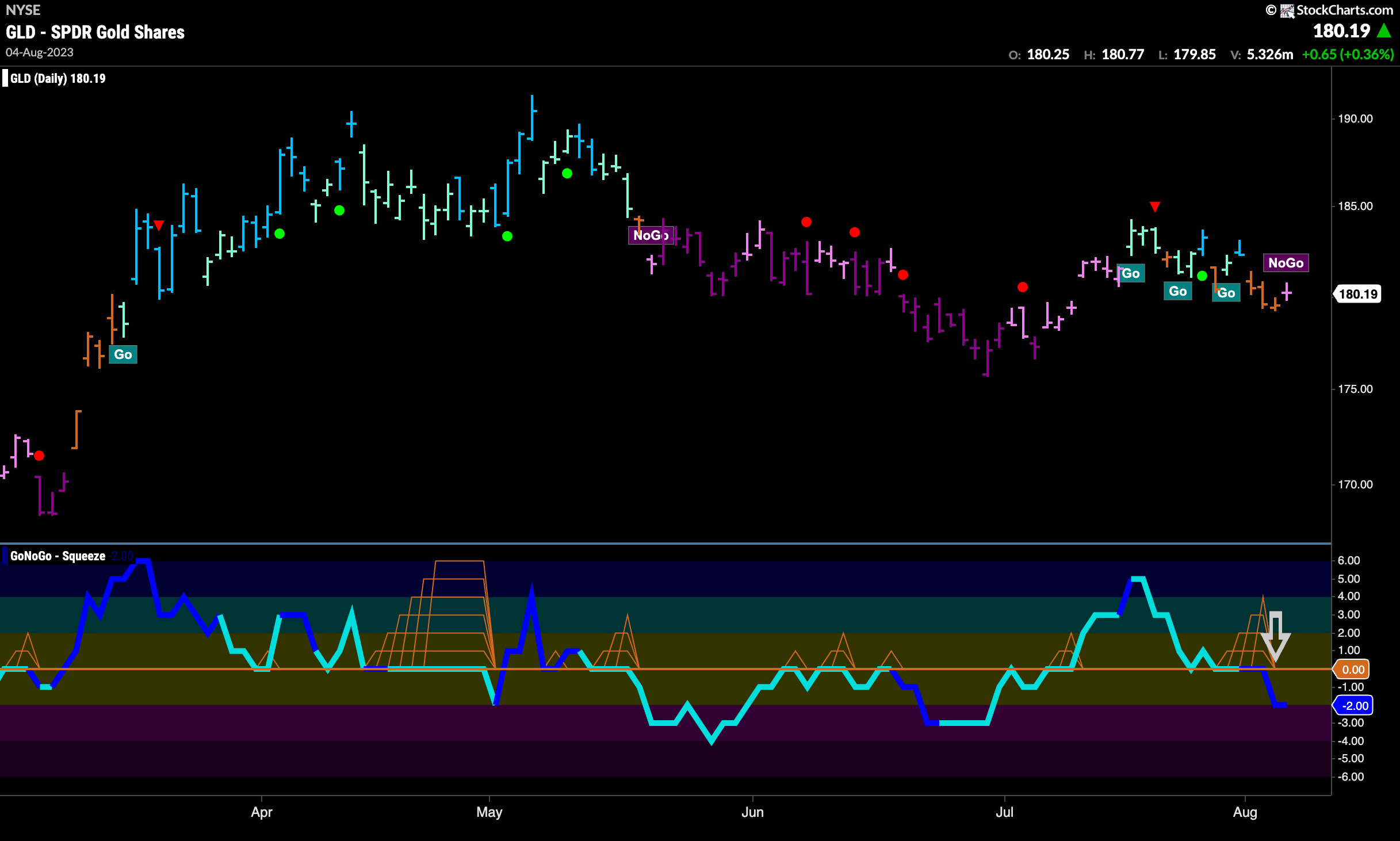
Task: Click the second red dot in mid June
Action: (855, 232)
